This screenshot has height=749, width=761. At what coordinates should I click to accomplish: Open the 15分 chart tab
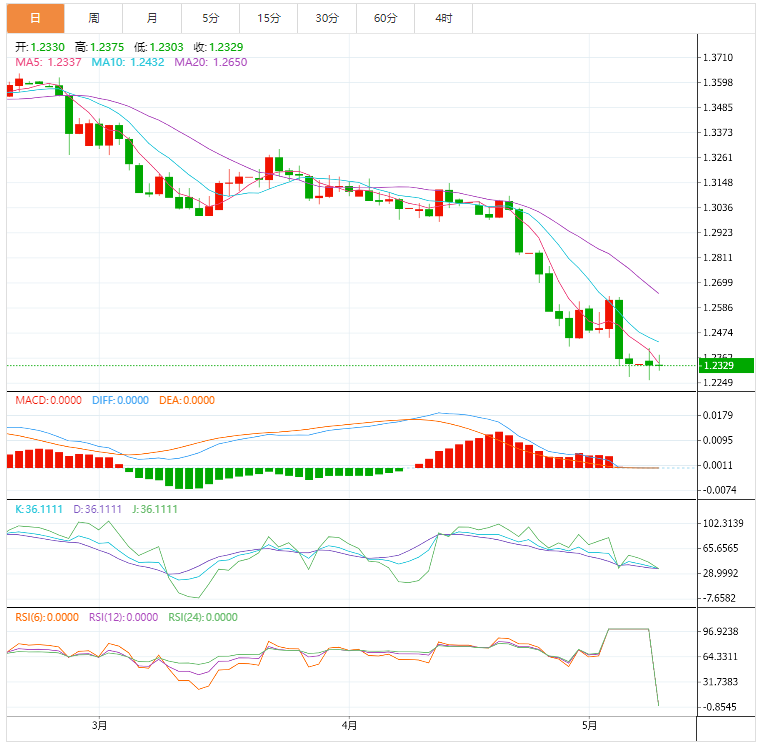[269, 18]
